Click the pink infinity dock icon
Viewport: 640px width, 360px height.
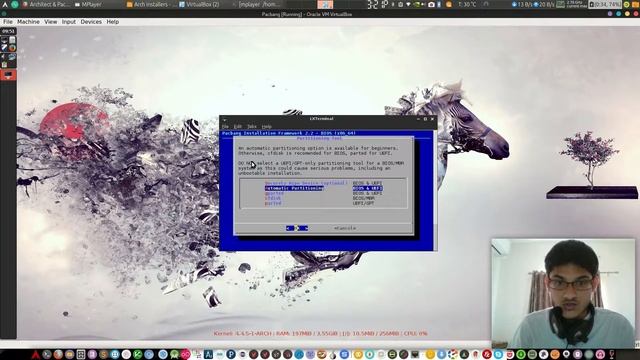tap(185, 354)
